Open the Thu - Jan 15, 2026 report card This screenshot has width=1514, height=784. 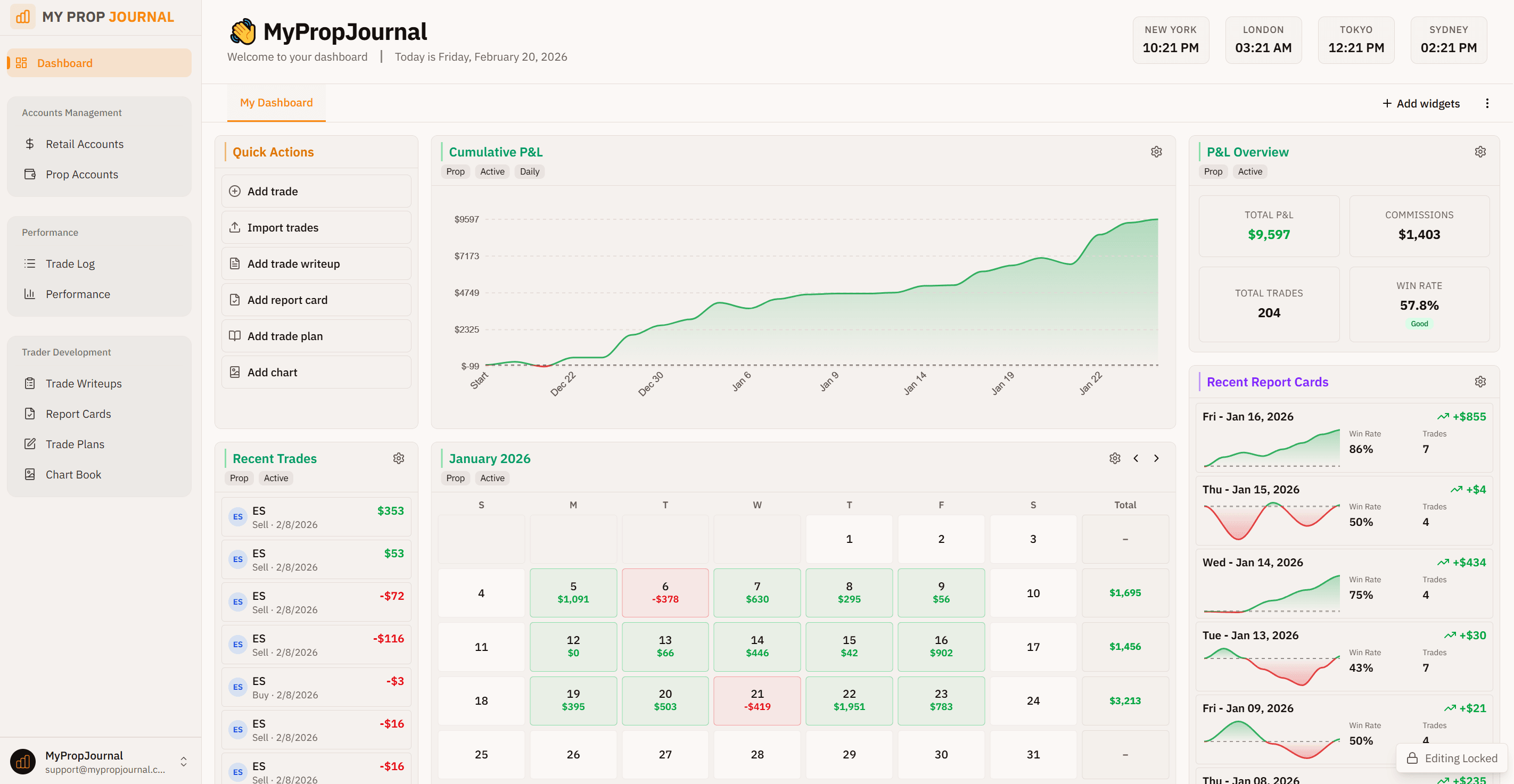pyautogui.click(x=1344, y=511)
